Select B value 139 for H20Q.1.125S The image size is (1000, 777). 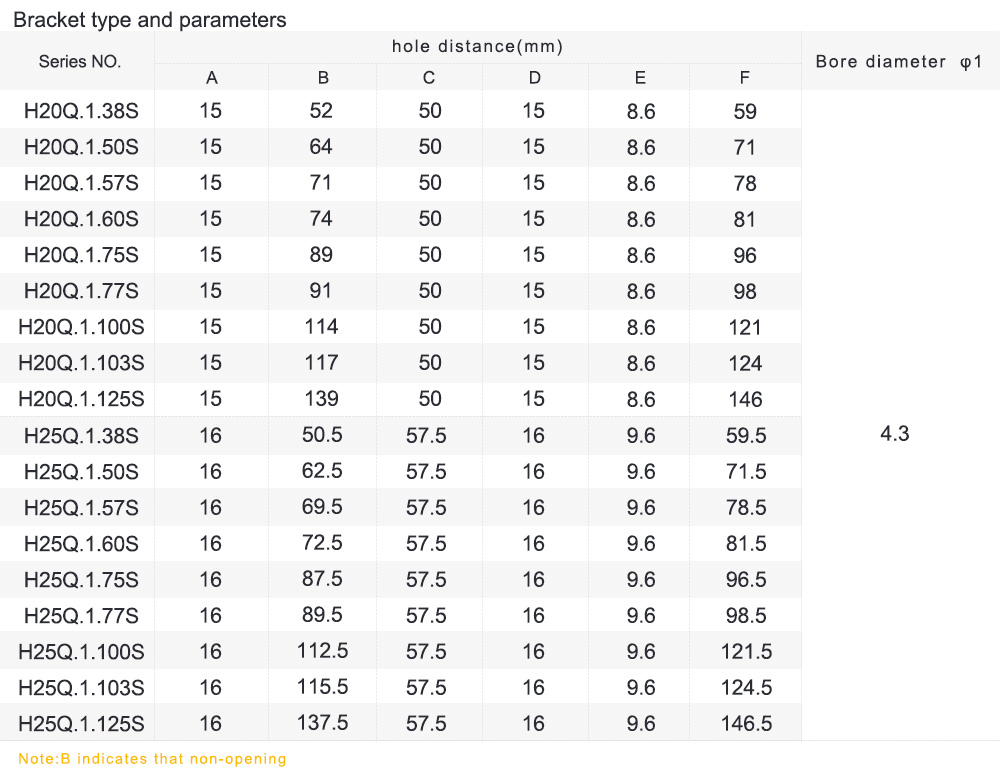[x=321, y=398]
